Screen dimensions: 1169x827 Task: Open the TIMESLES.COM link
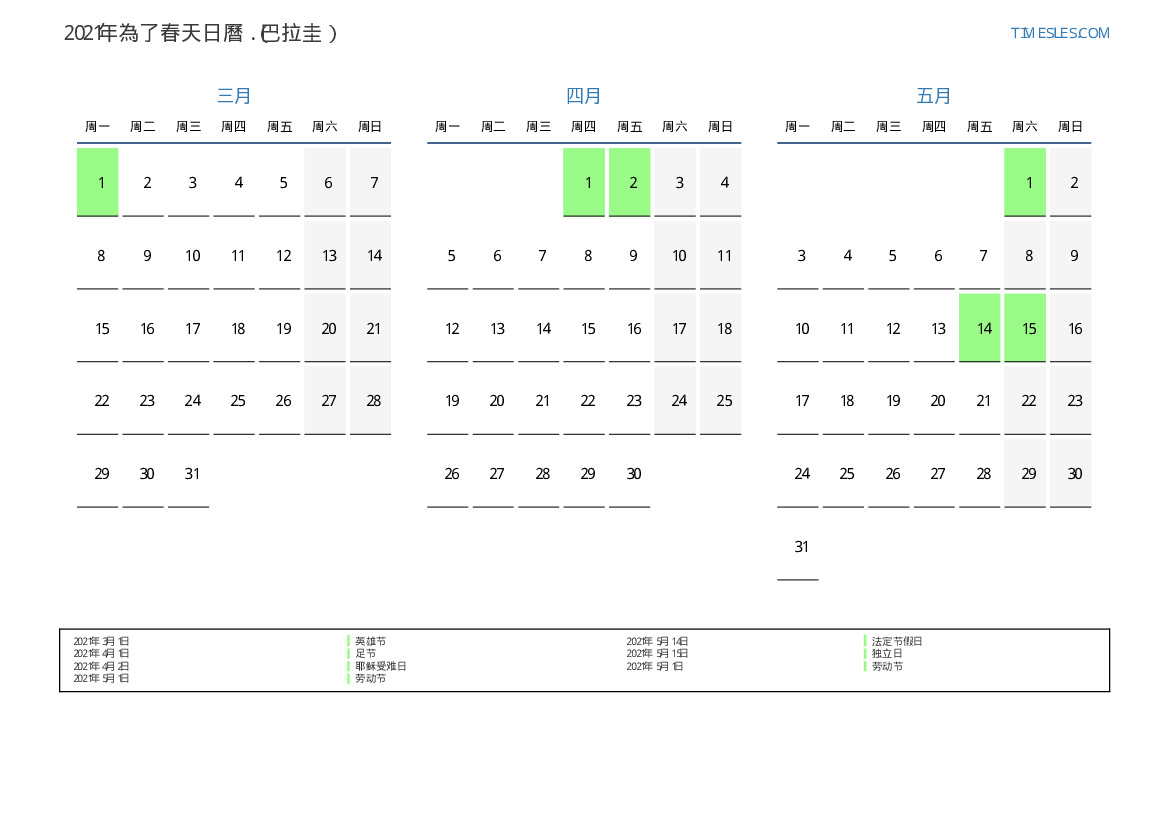(1059, 33)
